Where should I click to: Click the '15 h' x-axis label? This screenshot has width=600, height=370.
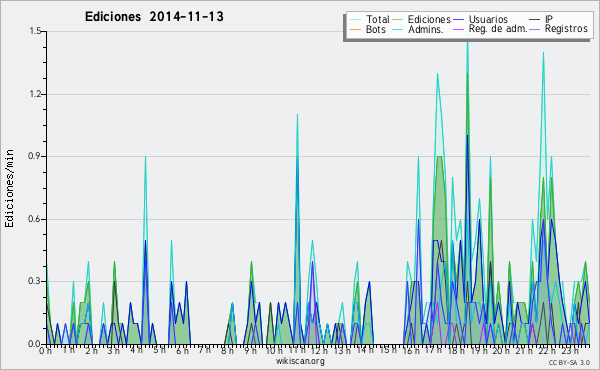click(x=388, y=349)
